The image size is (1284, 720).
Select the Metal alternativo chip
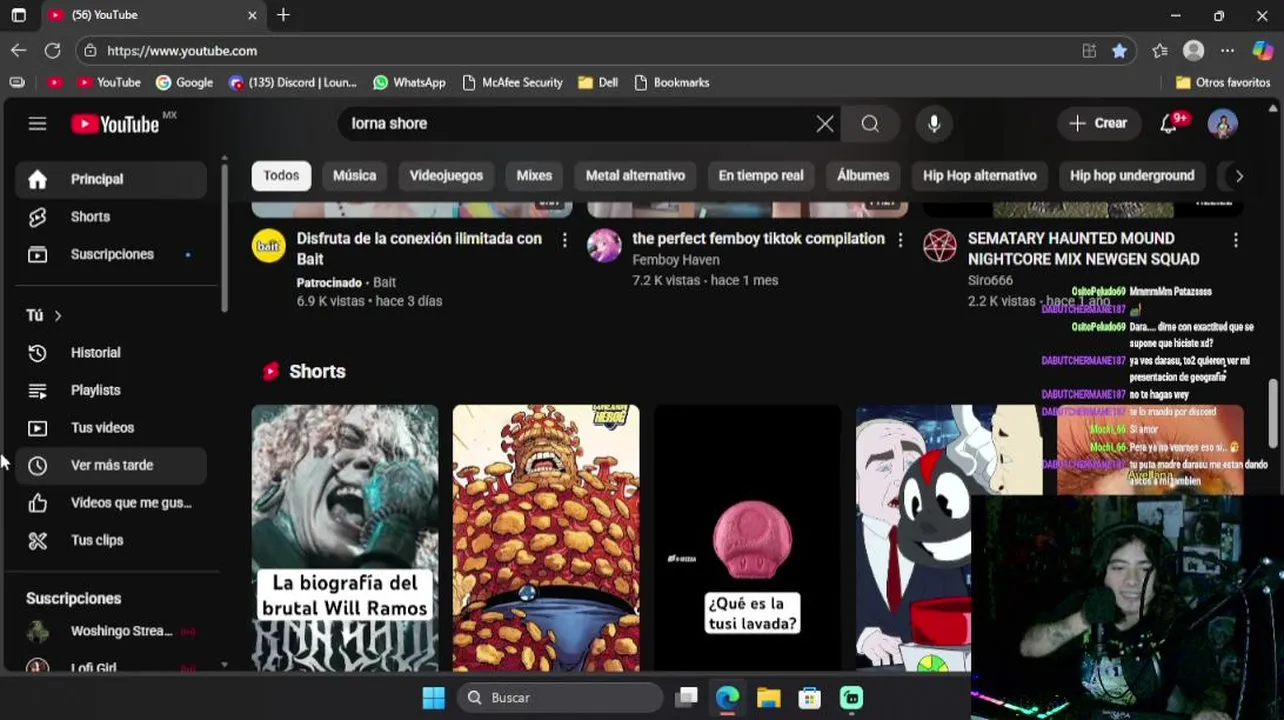pyautogui.click(x=635, y=175)
